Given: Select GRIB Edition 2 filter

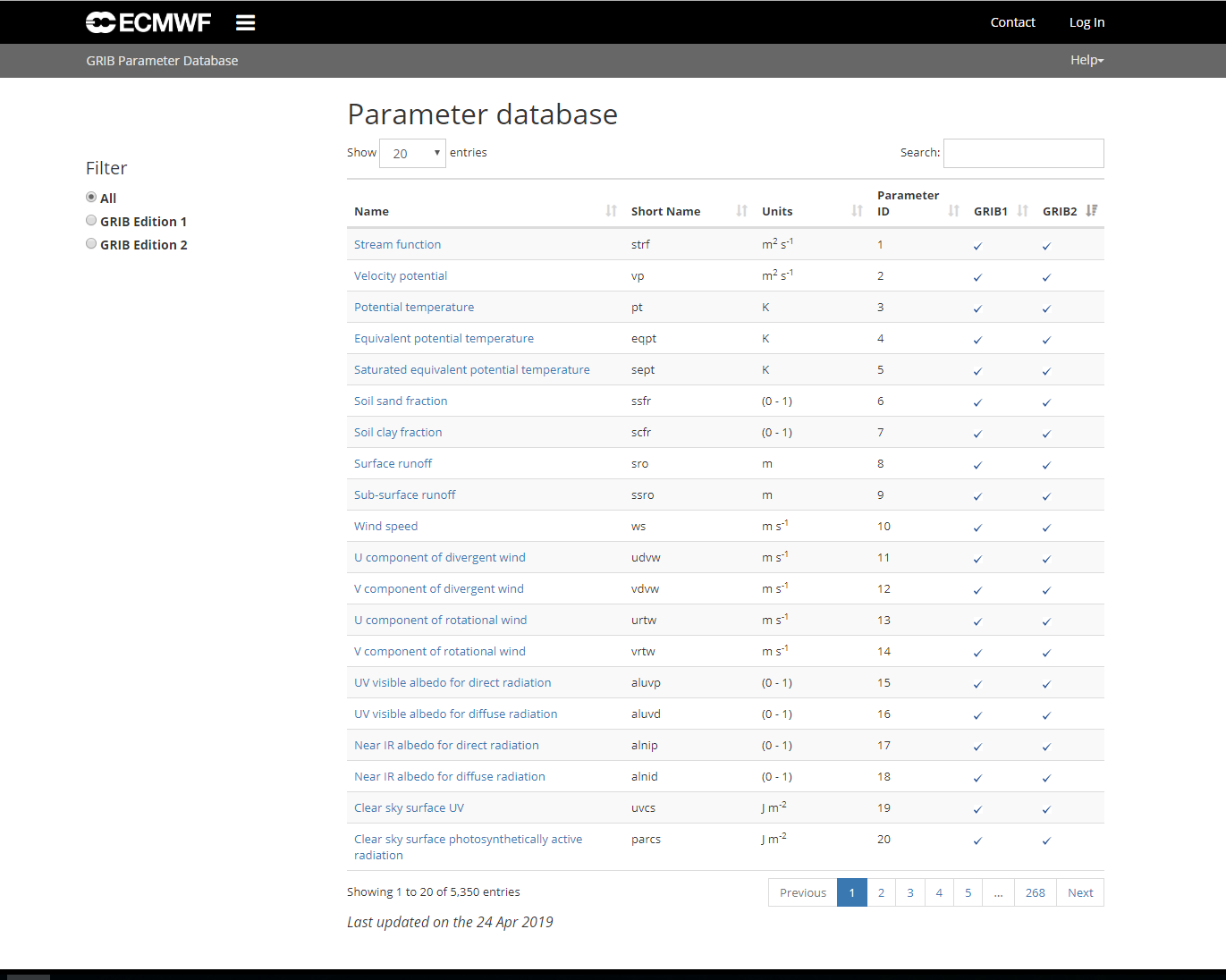Looking at the screenshot, I should click(91, 244).
